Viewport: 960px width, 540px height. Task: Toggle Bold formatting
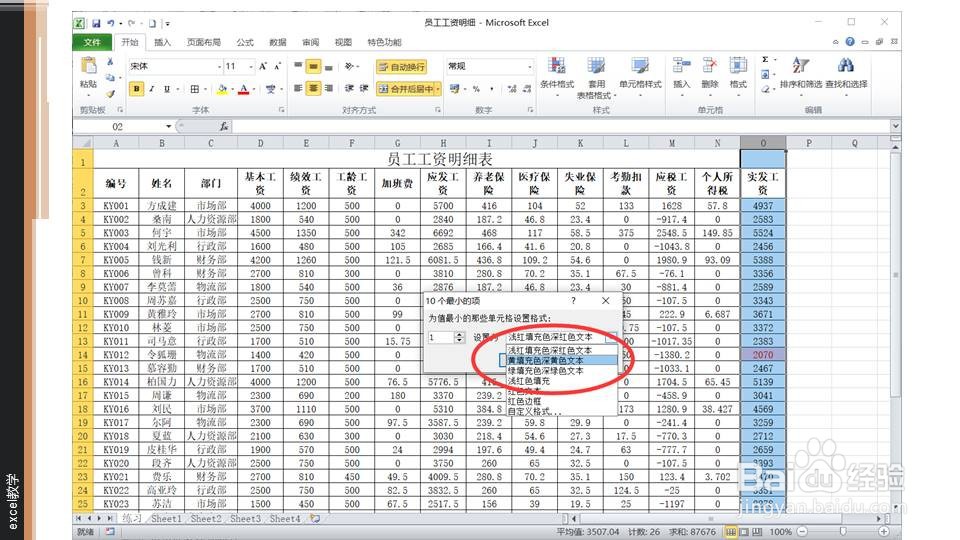(136, 89)
